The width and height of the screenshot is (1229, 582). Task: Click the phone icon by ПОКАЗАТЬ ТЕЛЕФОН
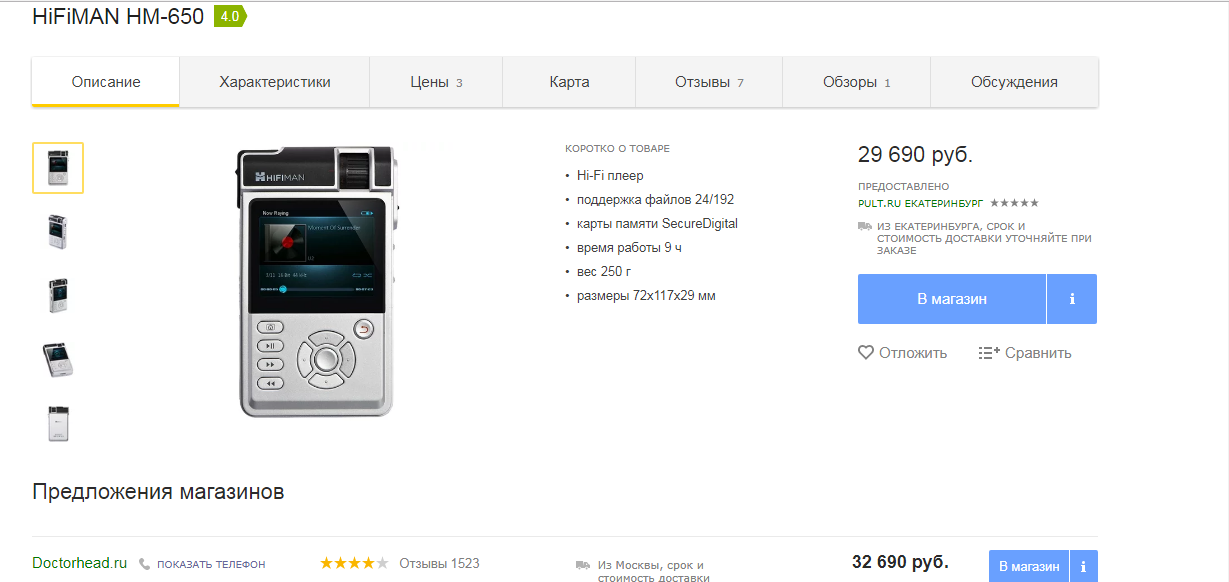[x=145, y=564]
